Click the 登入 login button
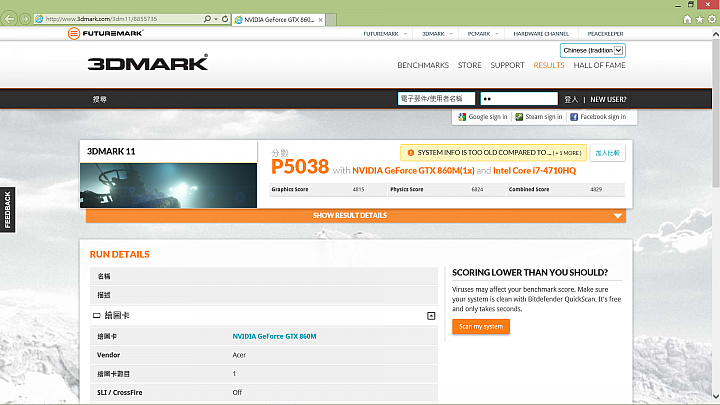Image resolution: width=720 pixels, height=405 pixels. 571,99
